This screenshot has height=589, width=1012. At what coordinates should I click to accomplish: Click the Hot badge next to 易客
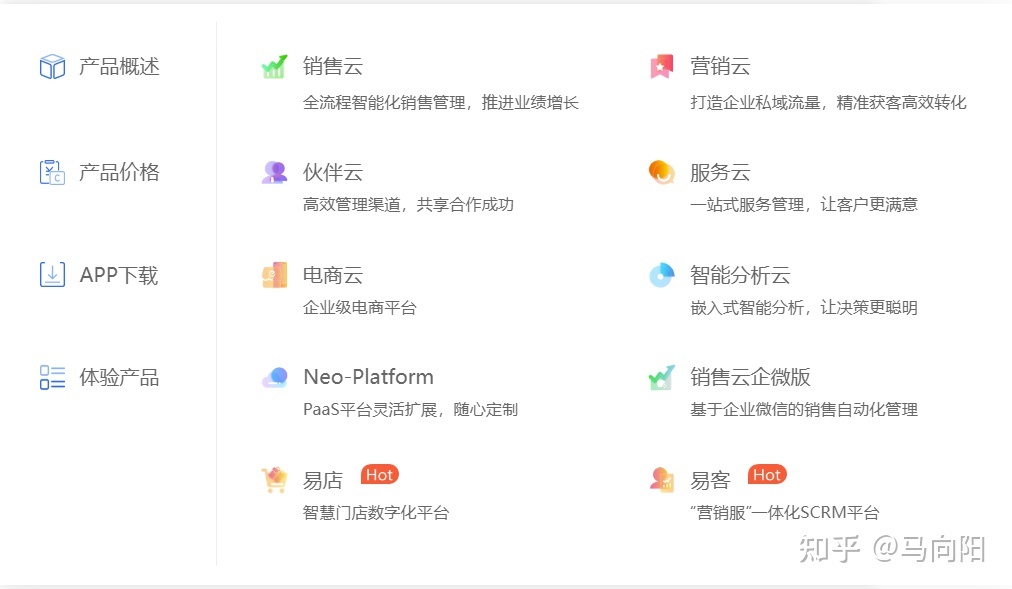[767, 475]
